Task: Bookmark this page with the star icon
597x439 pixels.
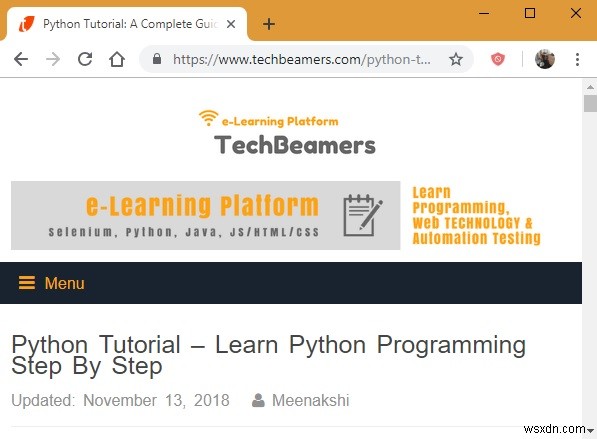Action: [x=456, y=59]
